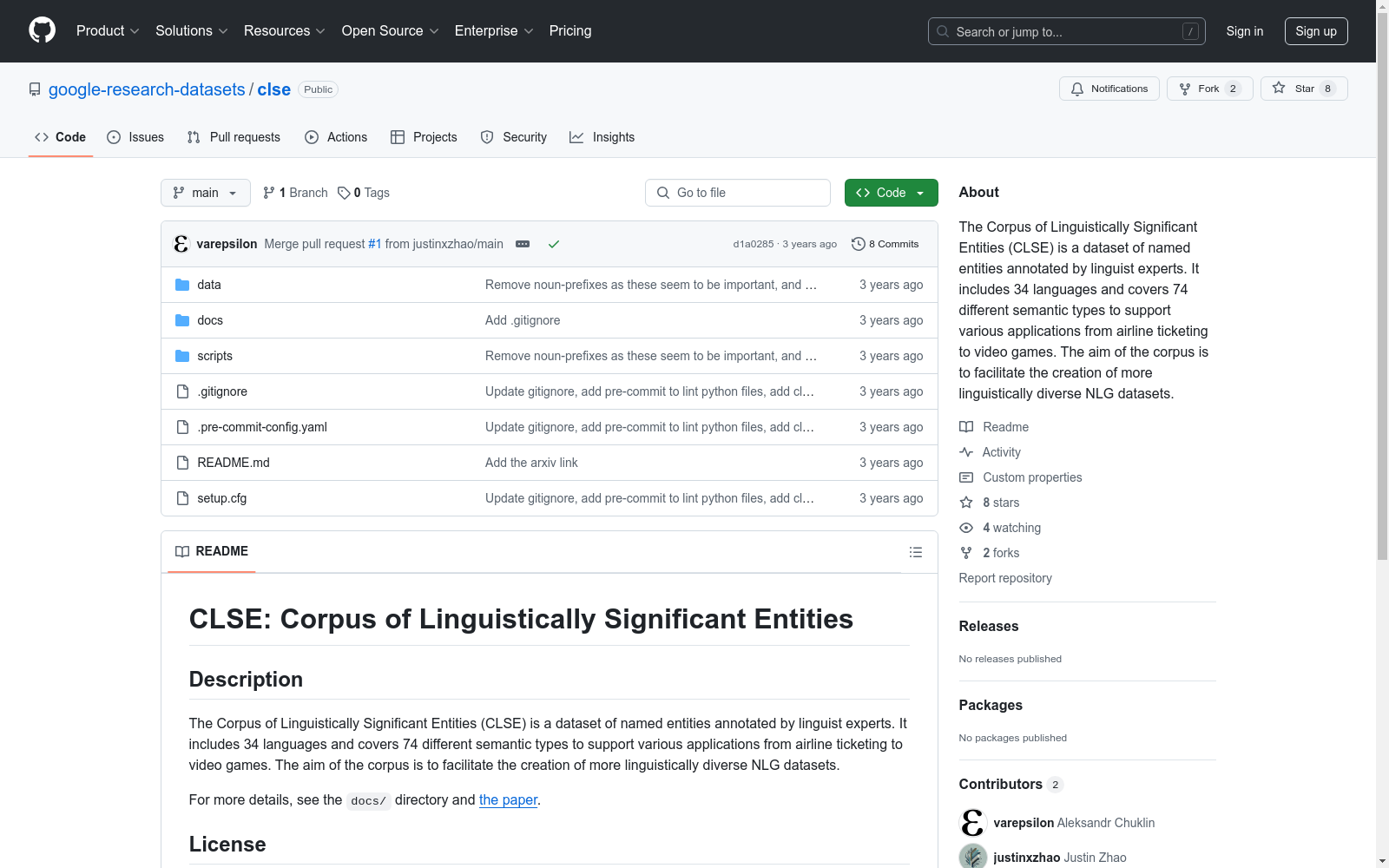The image size is (1389, 868).
Task: Open 'the paper' link in README
Action: (x=508, y=799)
